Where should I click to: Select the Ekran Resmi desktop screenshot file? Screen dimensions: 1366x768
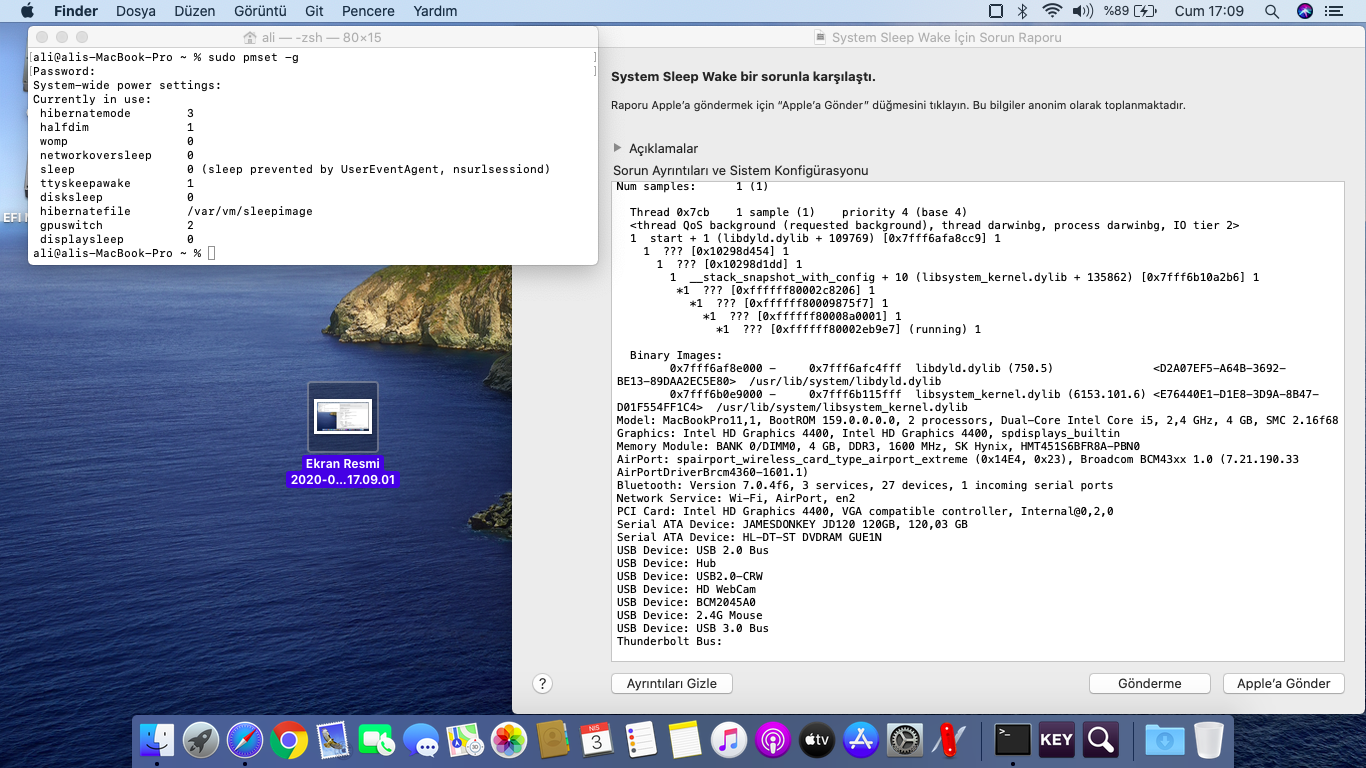coord(343,417)
